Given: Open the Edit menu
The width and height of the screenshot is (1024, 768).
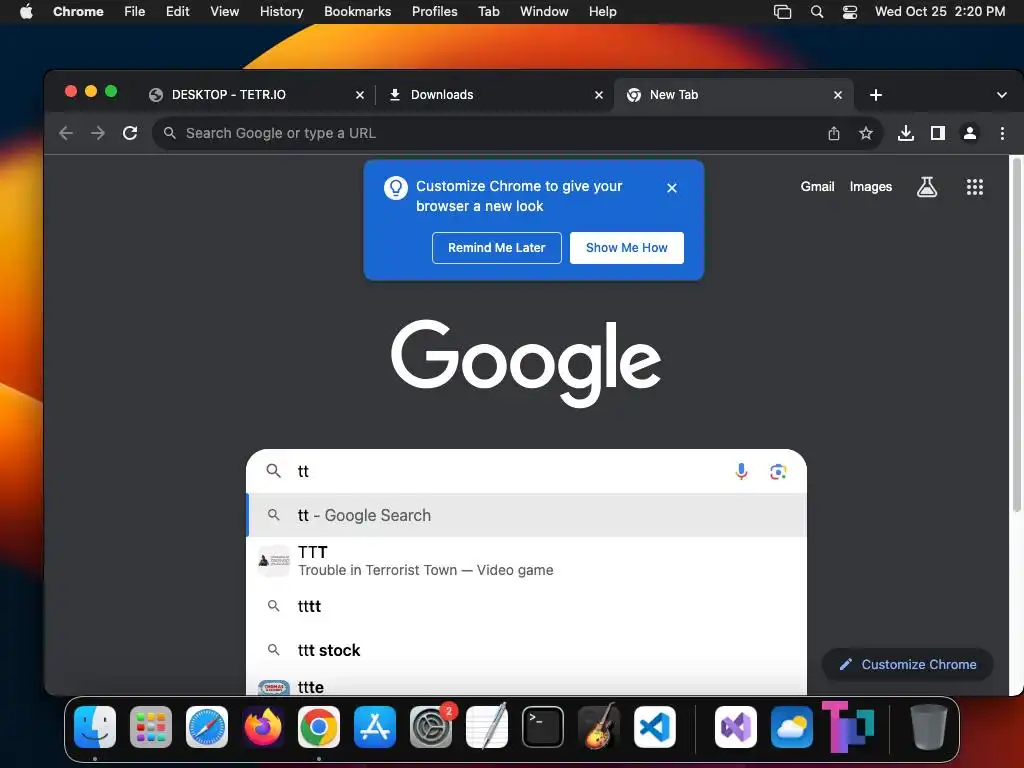Looking at the screenshot, I should [x=178, y=12].
